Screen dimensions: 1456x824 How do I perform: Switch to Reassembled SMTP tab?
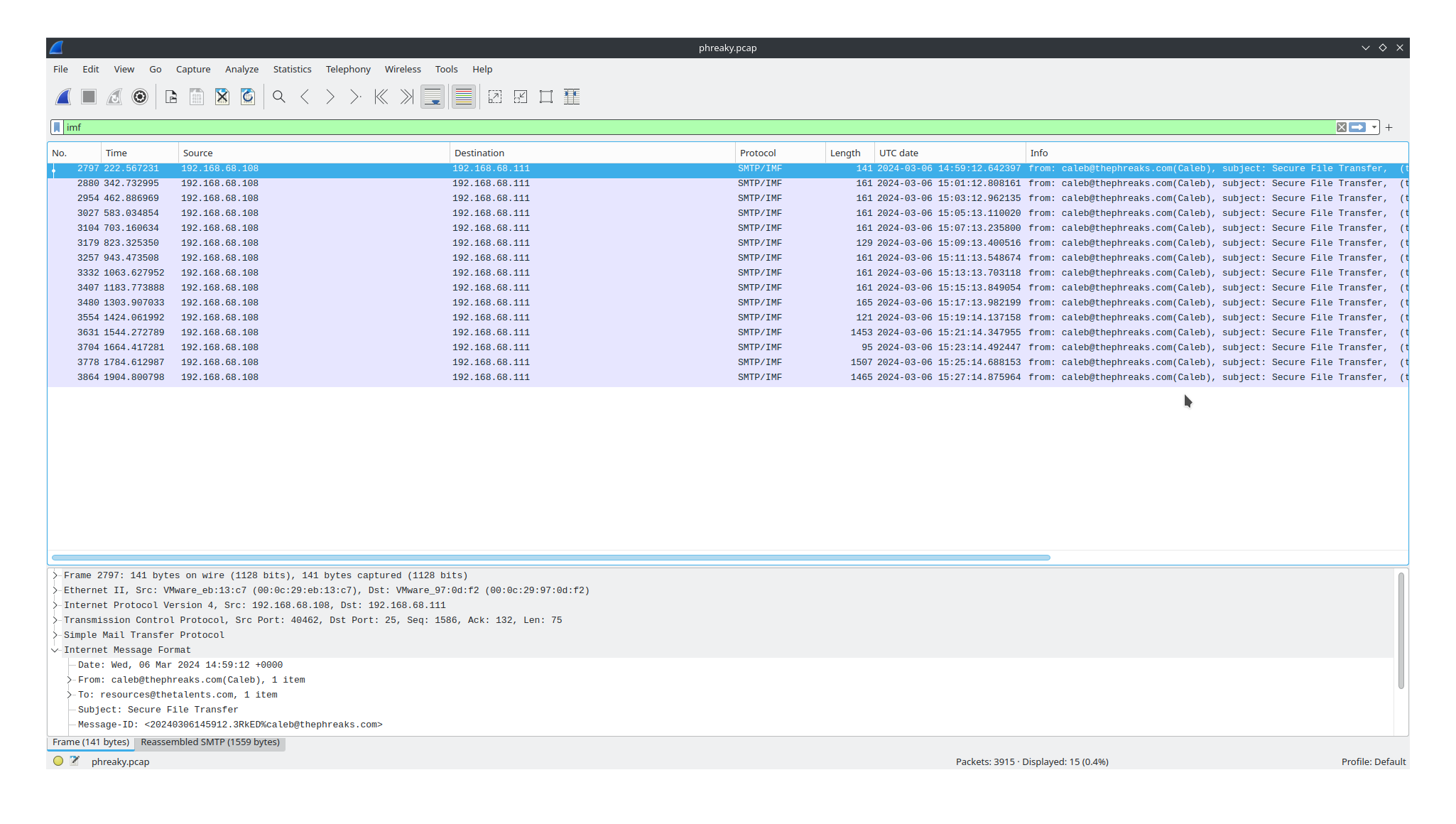[210, 742]
